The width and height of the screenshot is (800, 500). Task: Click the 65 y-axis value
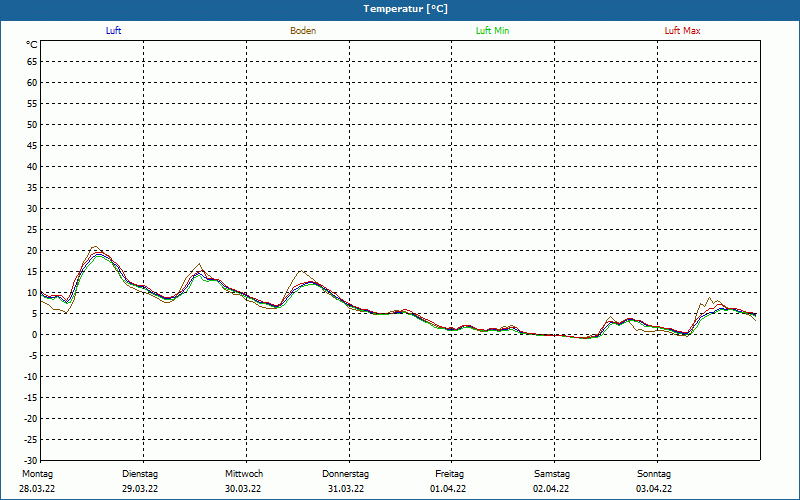click(32, 62)
